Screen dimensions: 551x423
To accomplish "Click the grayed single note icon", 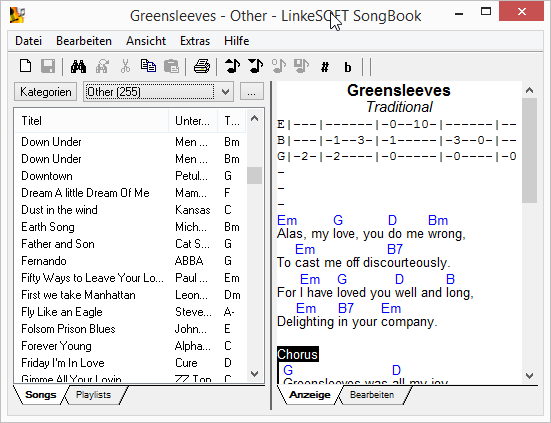I will pyautogui.click(x=279, y=66).
